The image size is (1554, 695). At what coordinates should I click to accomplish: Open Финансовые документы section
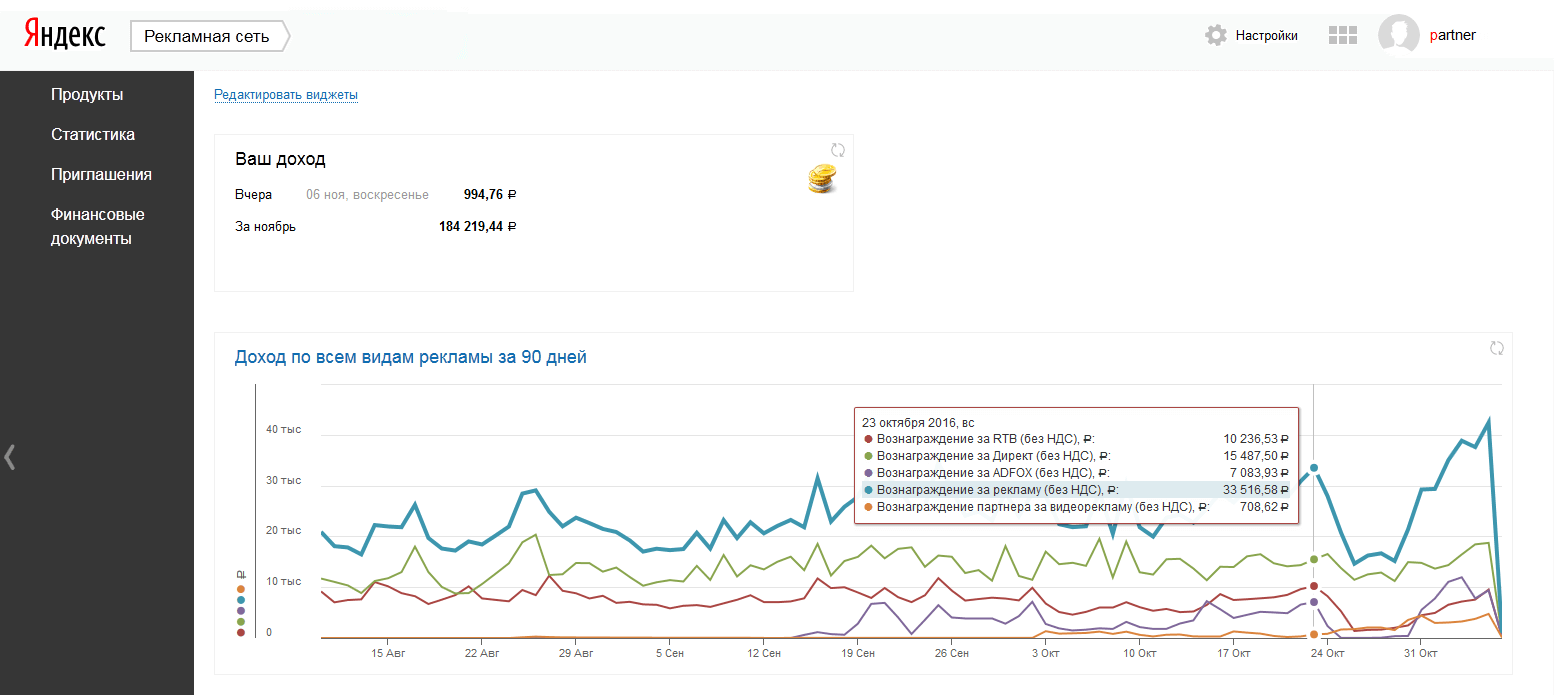pos(97,227)
